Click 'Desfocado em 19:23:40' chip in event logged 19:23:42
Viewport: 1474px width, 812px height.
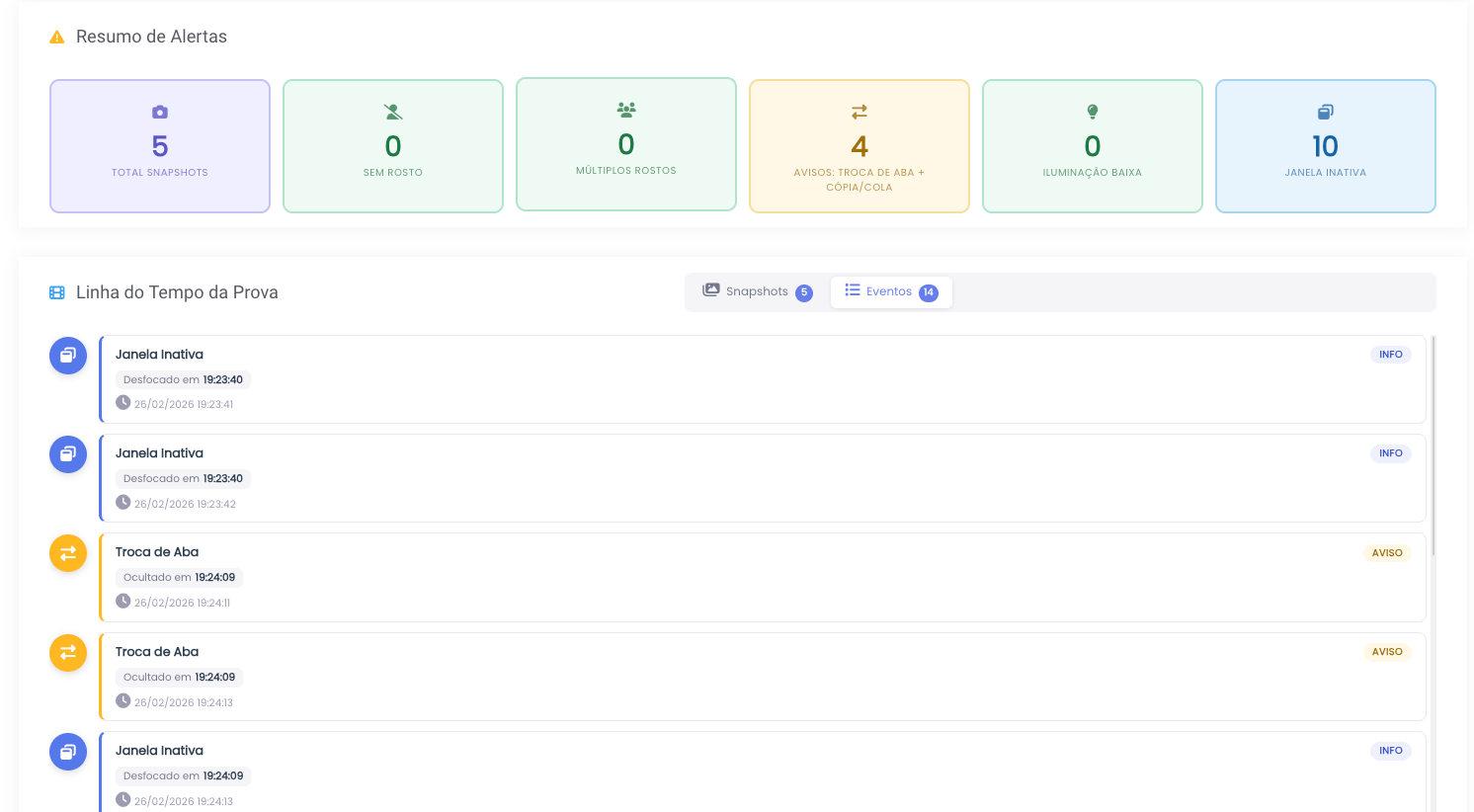pos(183,478)
